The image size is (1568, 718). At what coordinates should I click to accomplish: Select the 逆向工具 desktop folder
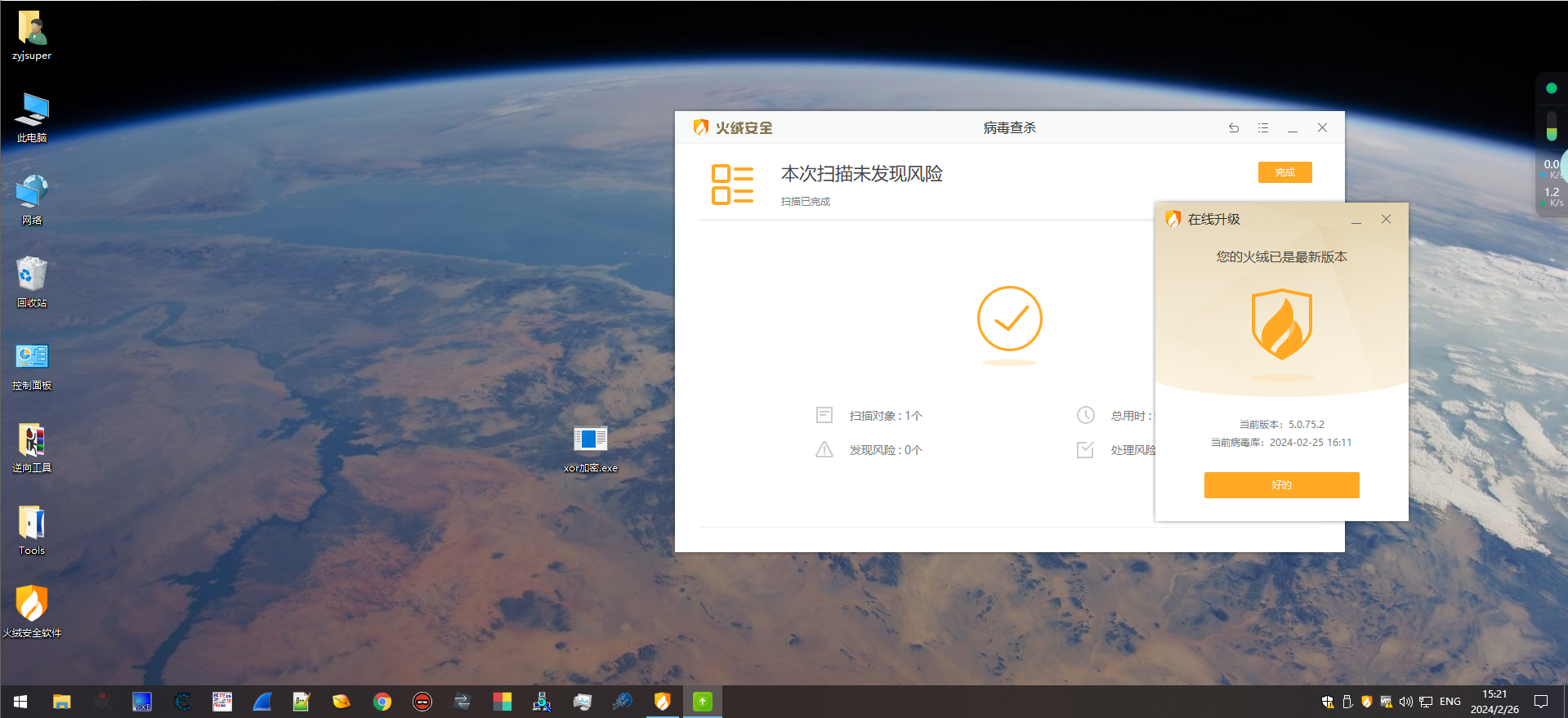(x=32, y=448)
